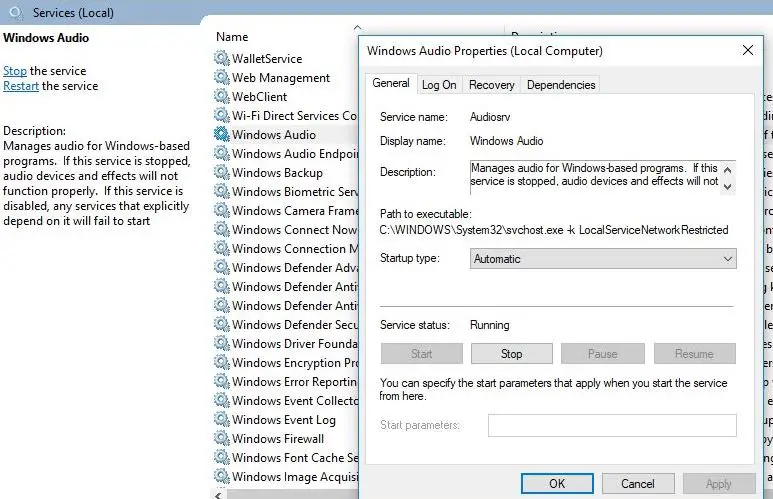Close the Windows Audio Properties dialog
The height and width of the screenshot is (499, 773).
[x=747, y=50]
